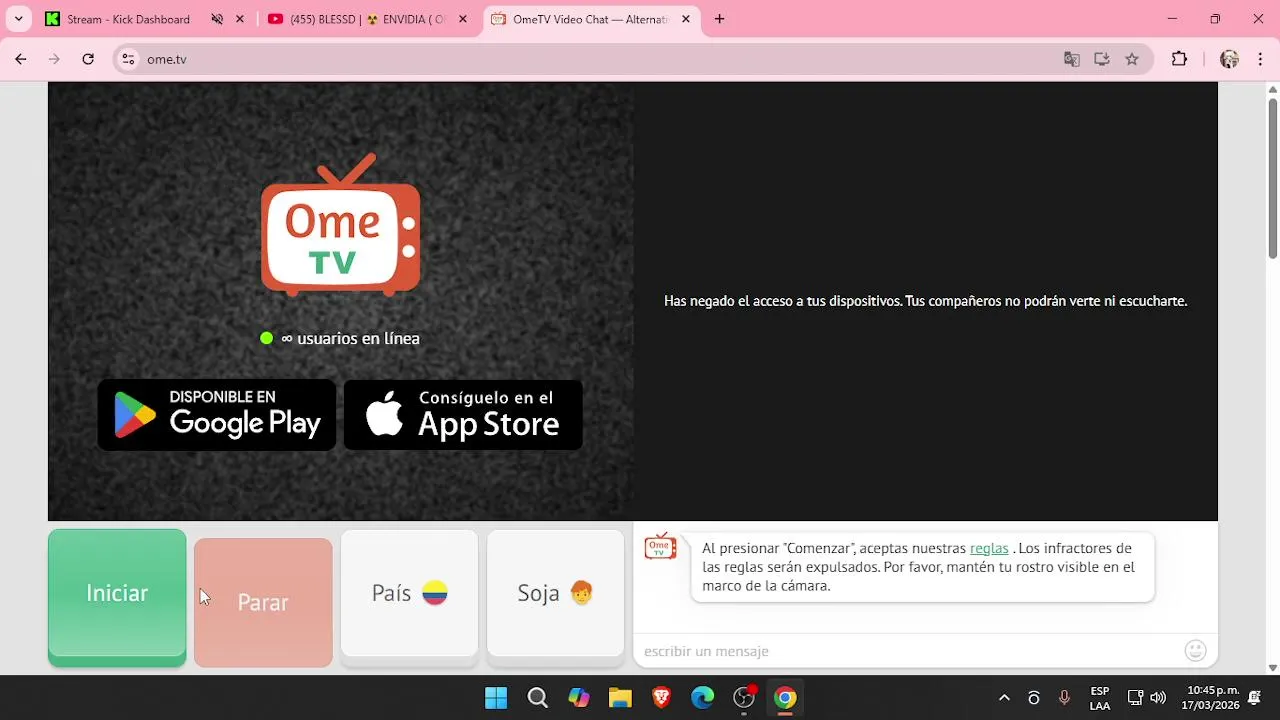Open the reglas link
The height and width of the screenshot is (720, 1280).
coord(989,548)
